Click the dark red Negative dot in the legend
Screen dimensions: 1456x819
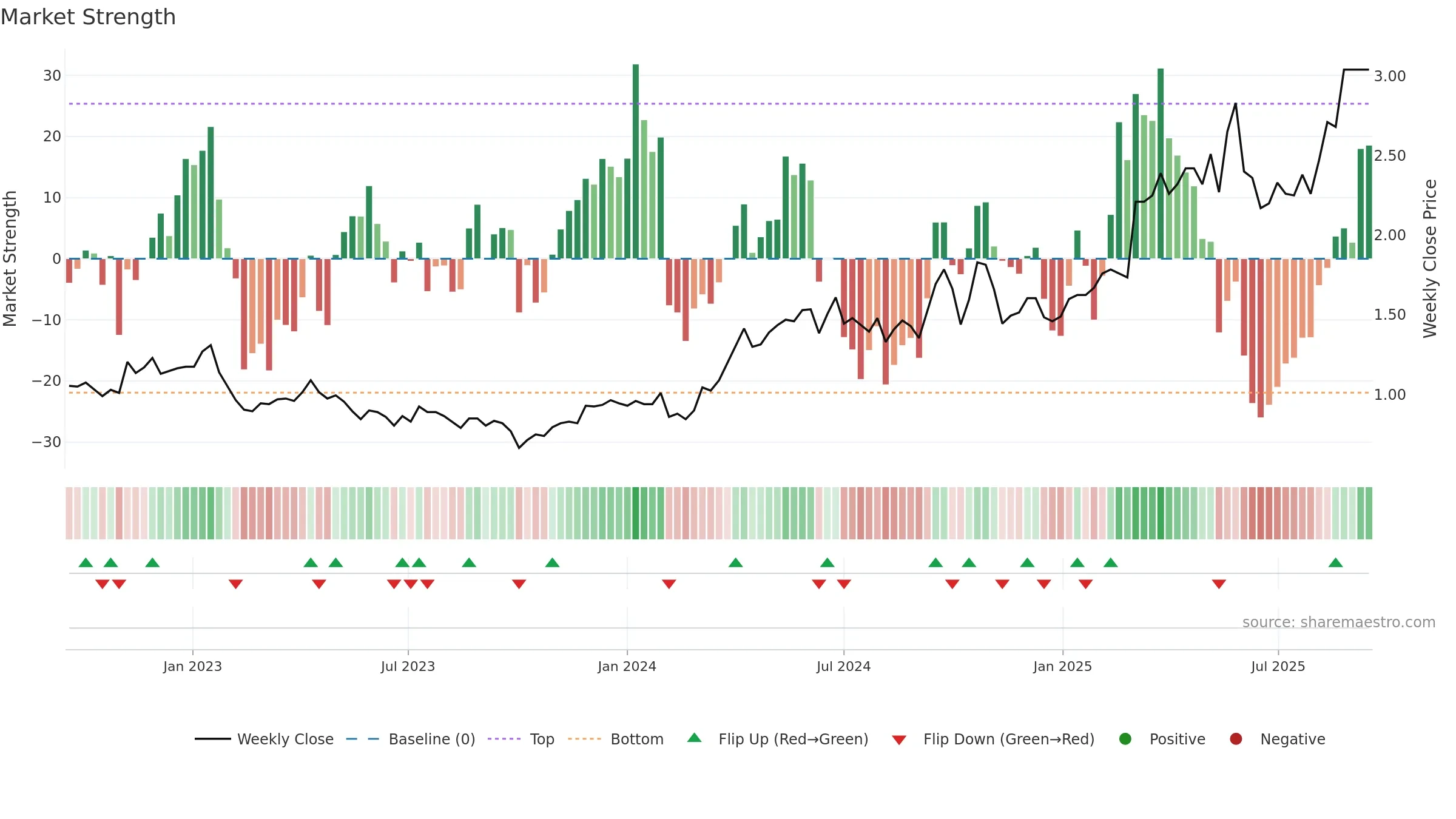point(1236,739)
